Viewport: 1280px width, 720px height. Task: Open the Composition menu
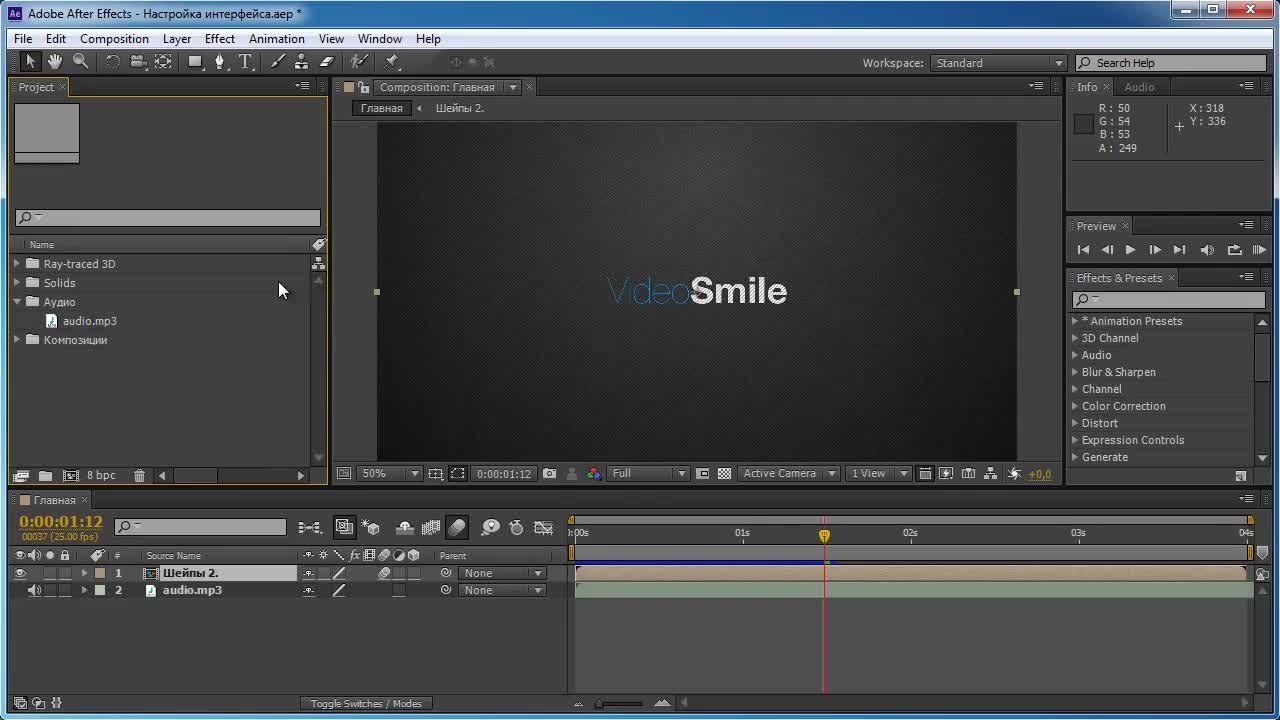coord(114,39)
